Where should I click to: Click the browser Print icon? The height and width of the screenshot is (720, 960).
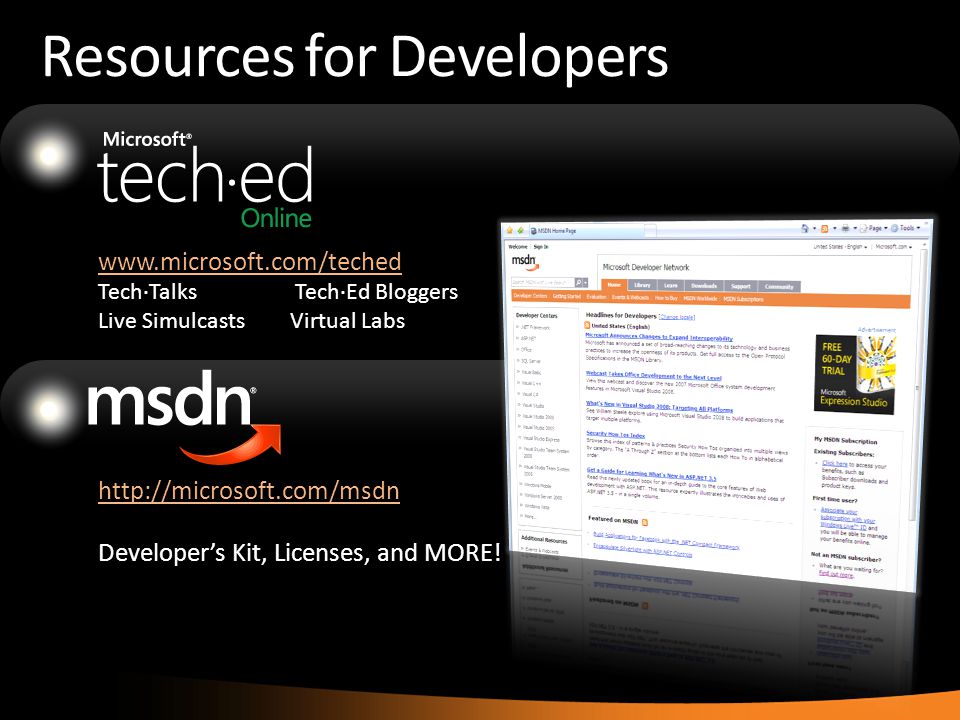tap(845, 228)
